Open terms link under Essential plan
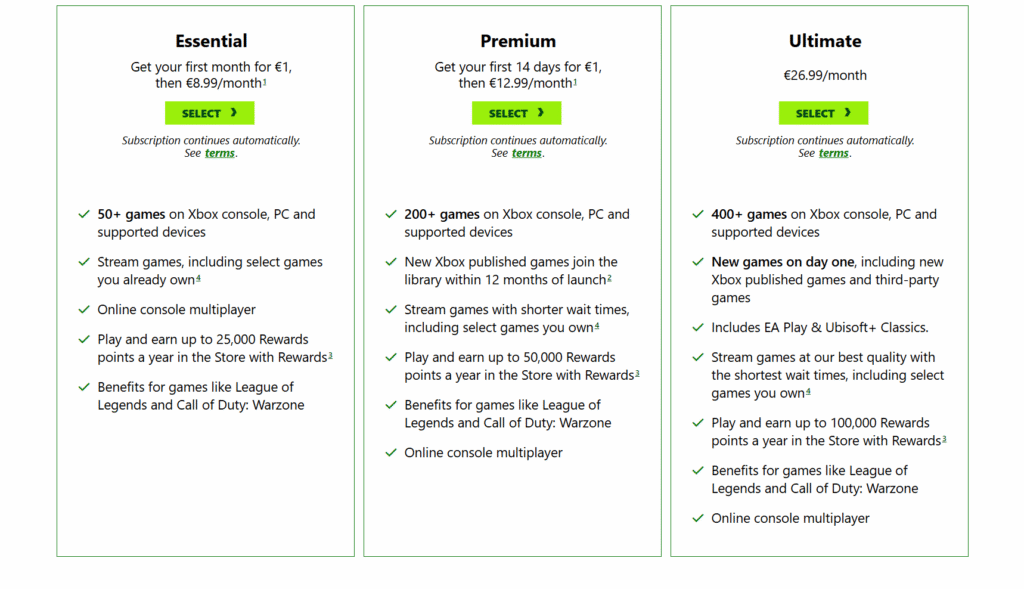Image resolution: width=1024 pixels, height=589 pixels. click(x=219, y=154)
